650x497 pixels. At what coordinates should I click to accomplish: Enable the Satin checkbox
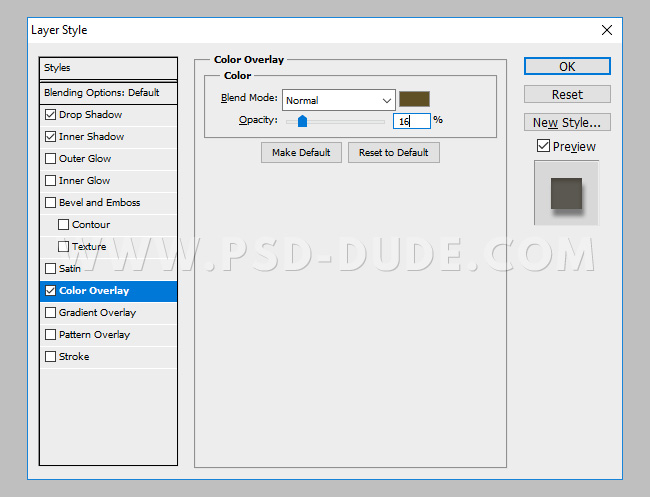(x=51, y=268)
